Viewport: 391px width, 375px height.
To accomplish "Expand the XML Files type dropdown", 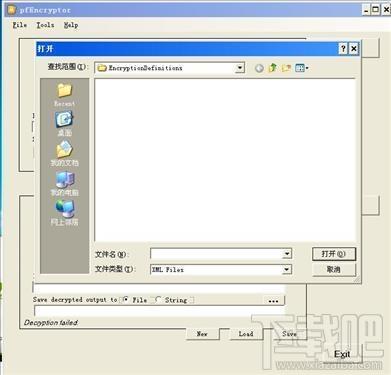I will (x=287, y=269).
